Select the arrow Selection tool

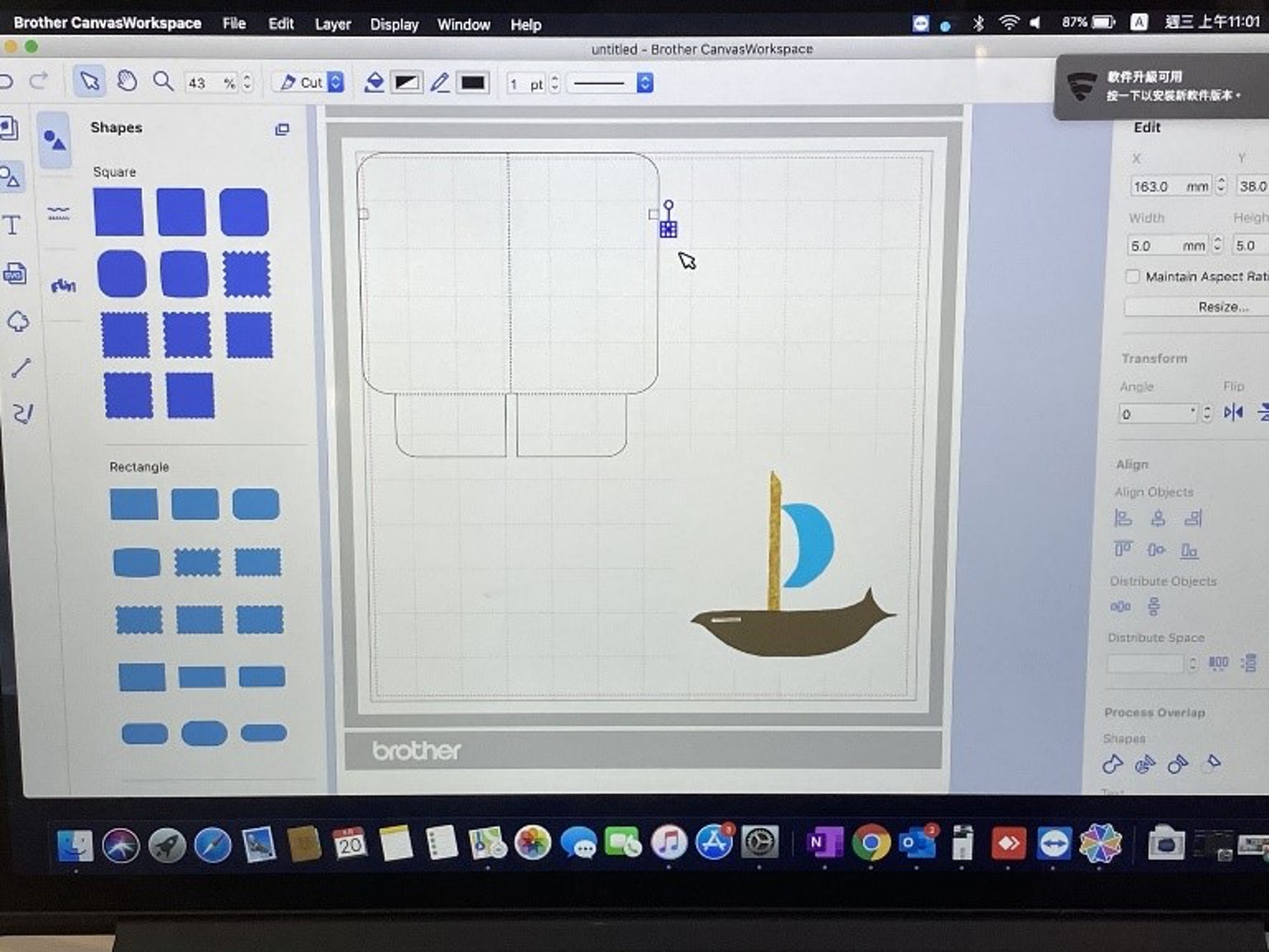click(x=89, y=82)
